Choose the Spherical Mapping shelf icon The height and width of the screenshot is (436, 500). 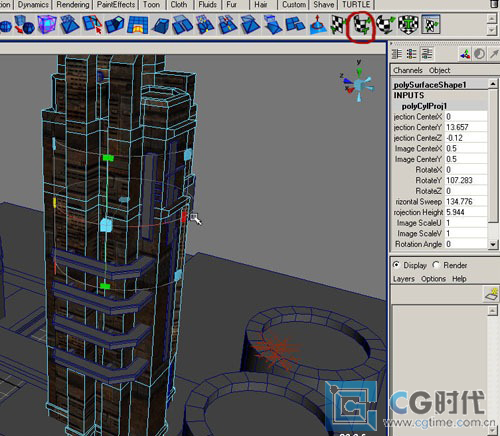point(385,25)
